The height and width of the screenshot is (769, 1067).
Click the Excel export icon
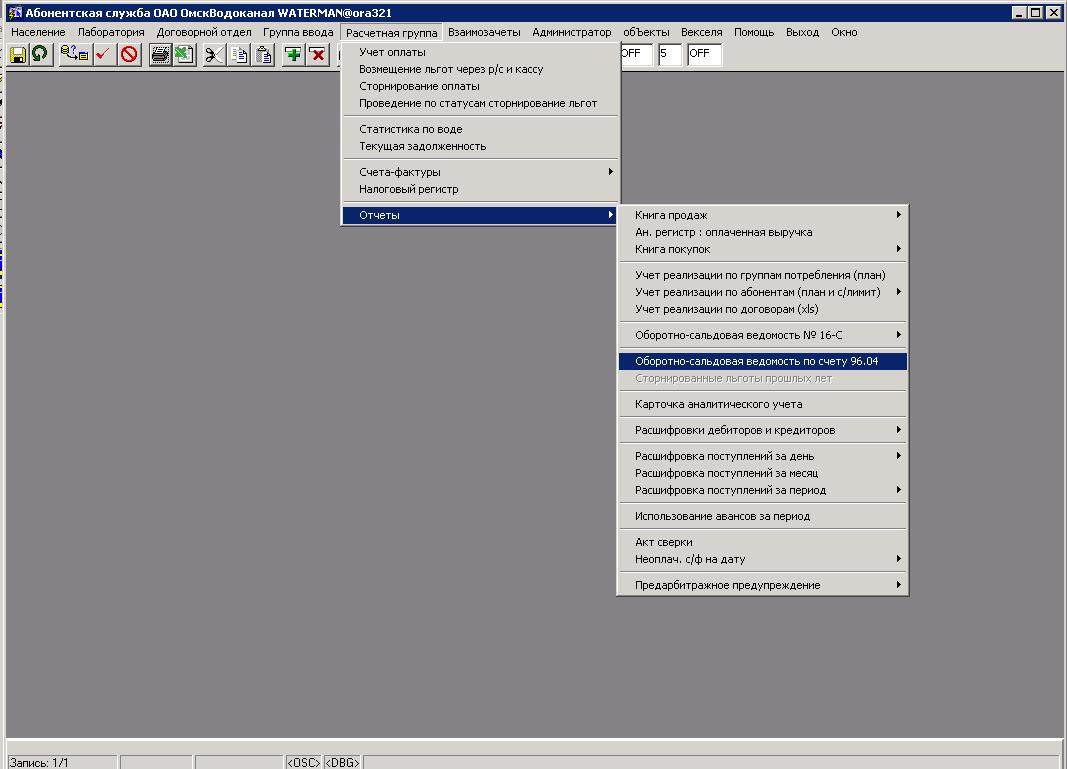(184, 54)
